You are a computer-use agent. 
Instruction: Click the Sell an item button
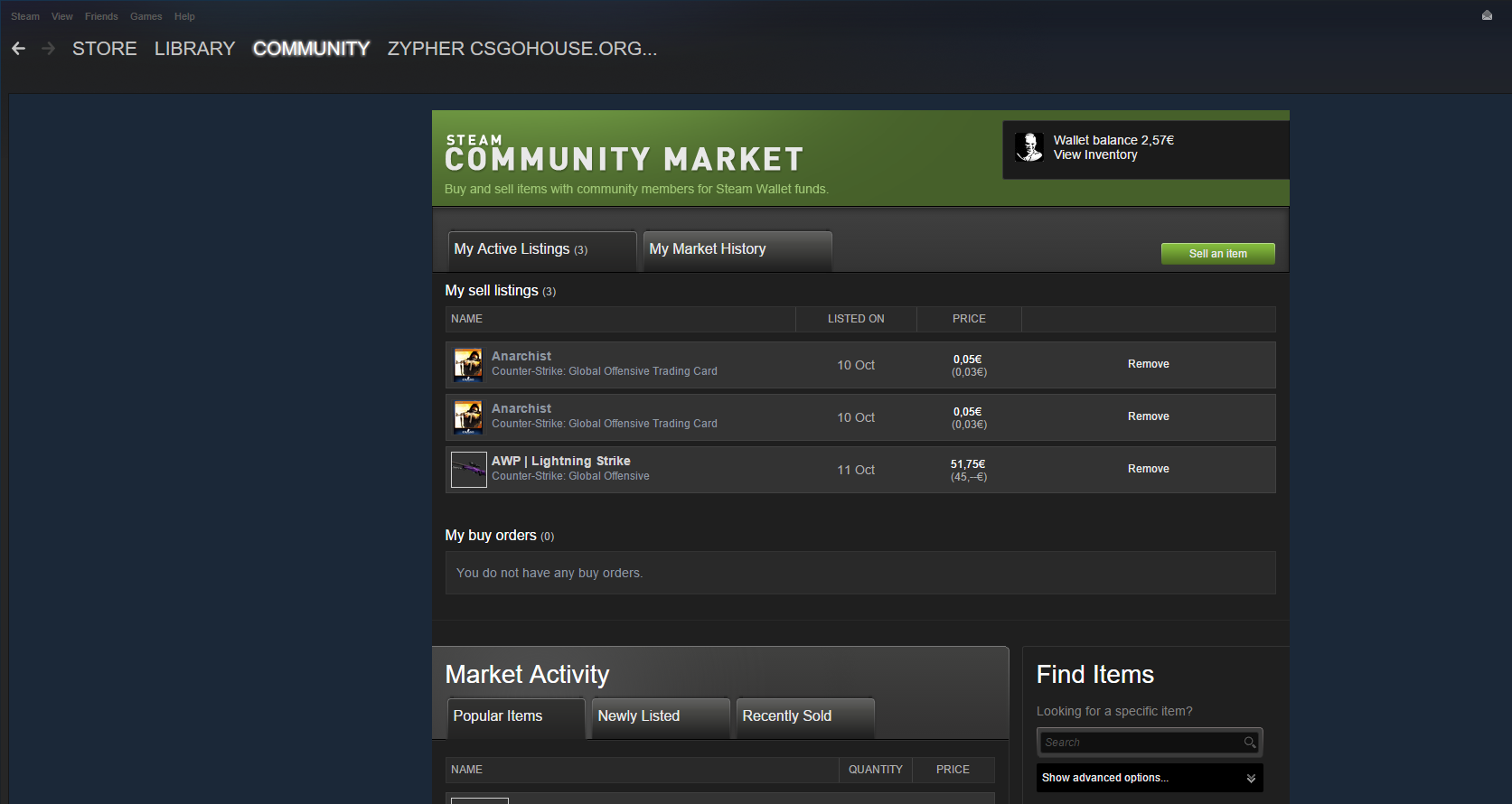click(x=1218, y=254)
